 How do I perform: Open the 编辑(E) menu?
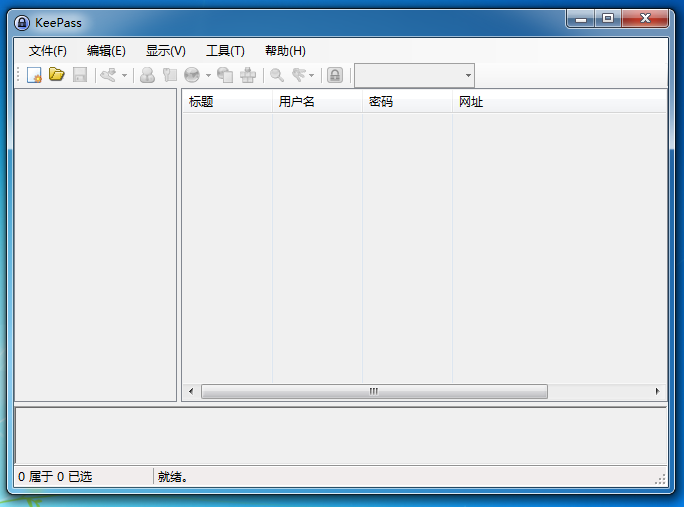point(106,51)
